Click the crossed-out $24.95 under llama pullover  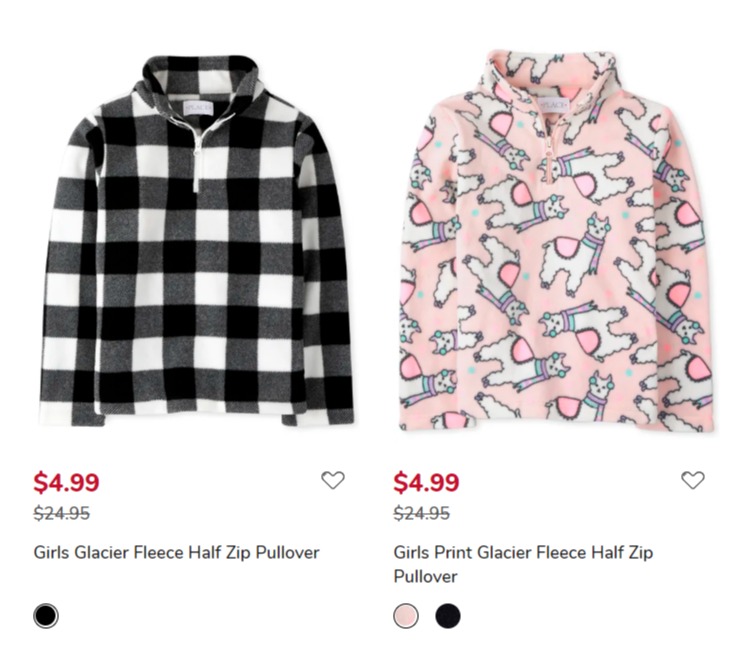click(422, 513)
